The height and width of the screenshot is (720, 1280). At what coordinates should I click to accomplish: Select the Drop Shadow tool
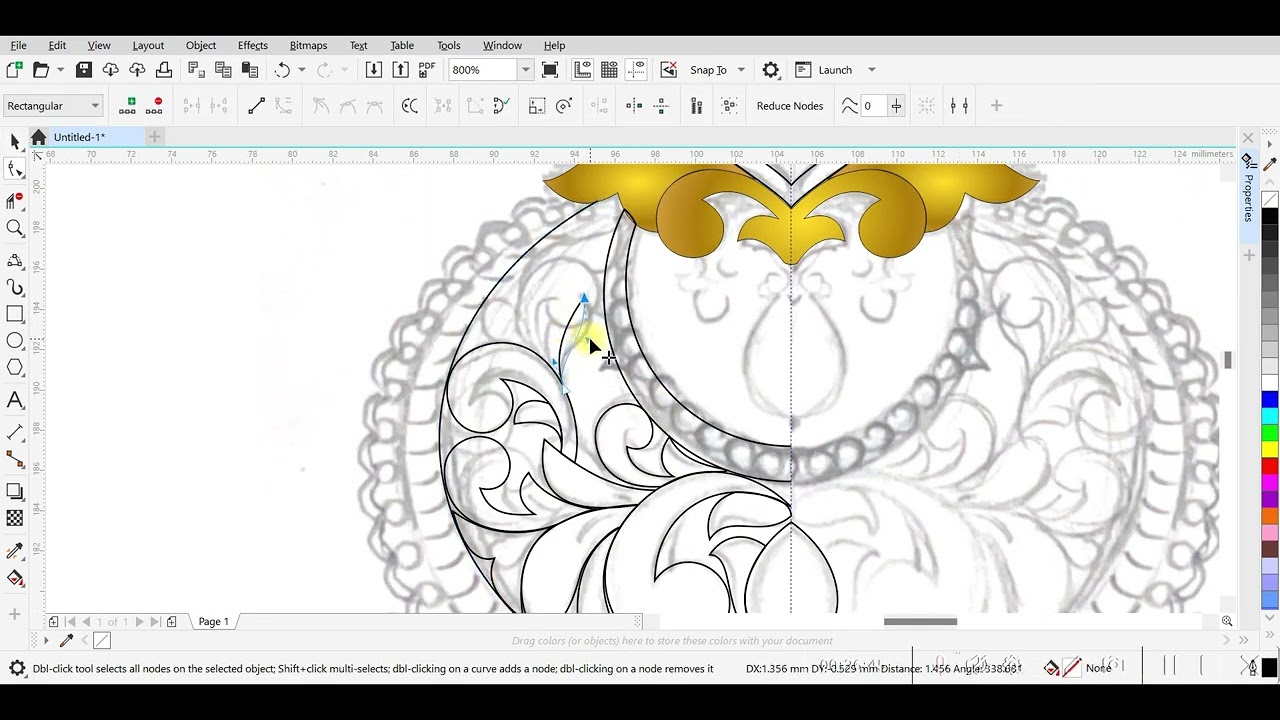click(x=15, y=491)
